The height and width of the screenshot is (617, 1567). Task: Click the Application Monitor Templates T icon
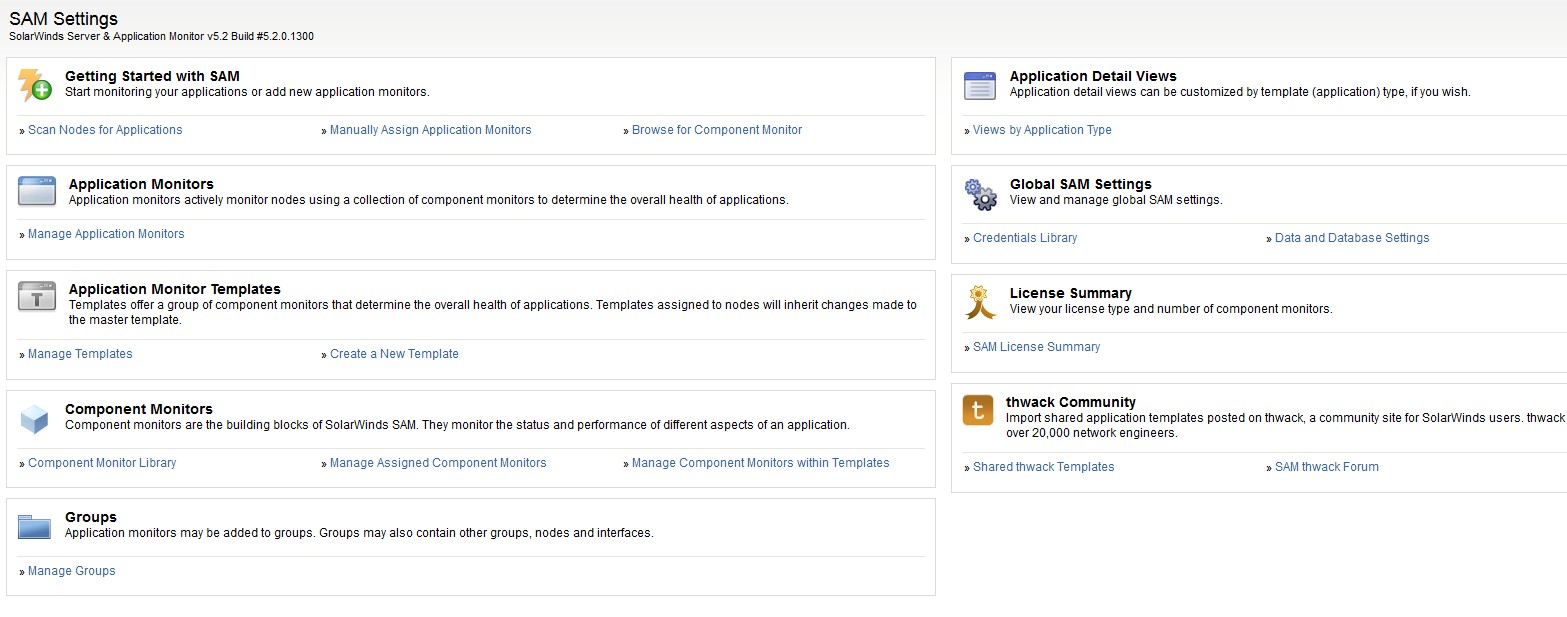(x=37, y=296)
